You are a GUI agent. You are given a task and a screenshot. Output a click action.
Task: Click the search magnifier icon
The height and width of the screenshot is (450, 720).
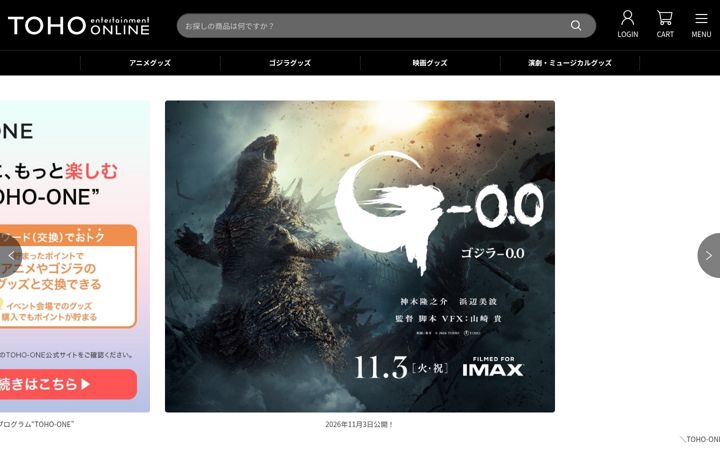tap(576, 26)
